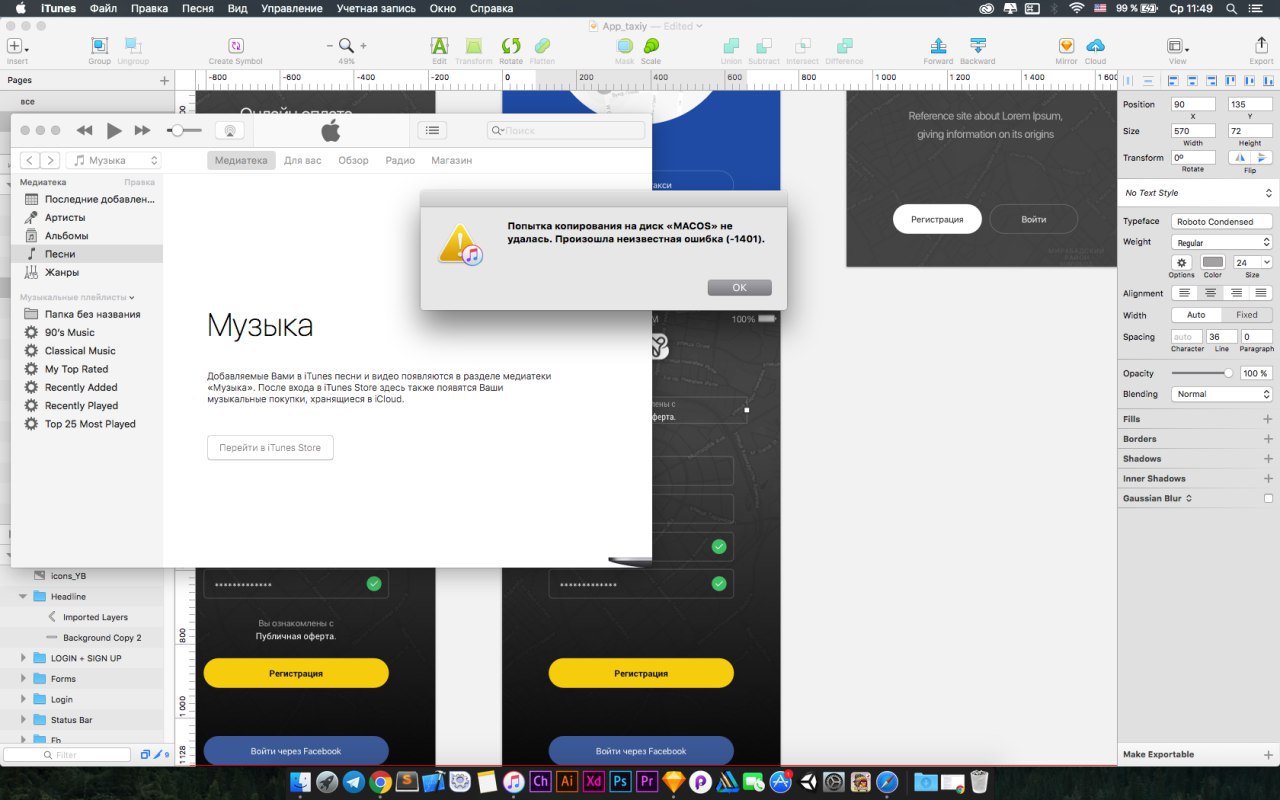The image size is (1280, 800).
Task: Open Photoshop from the Dock
Action: (x=620, y=782)
